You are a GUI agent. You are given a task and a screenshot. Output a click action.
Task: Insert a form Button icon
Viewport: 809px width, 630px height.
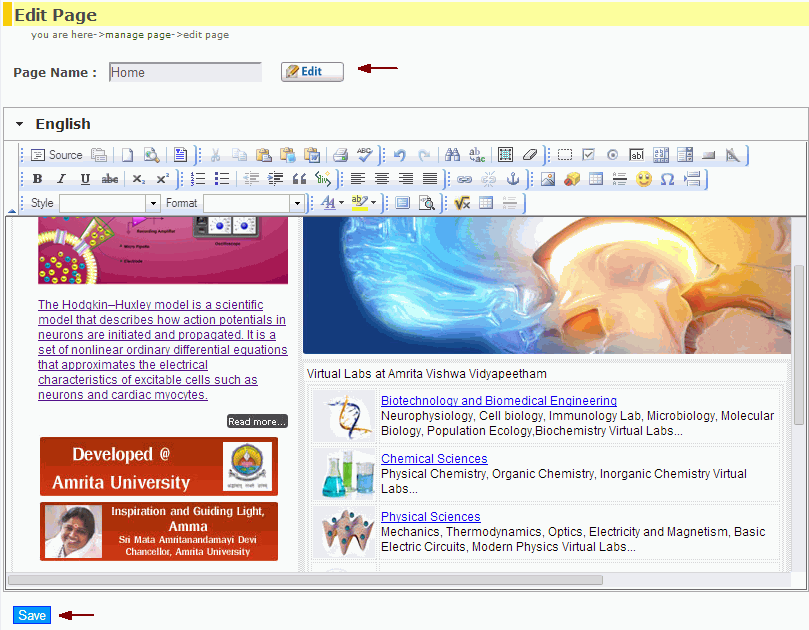point(709,155)
